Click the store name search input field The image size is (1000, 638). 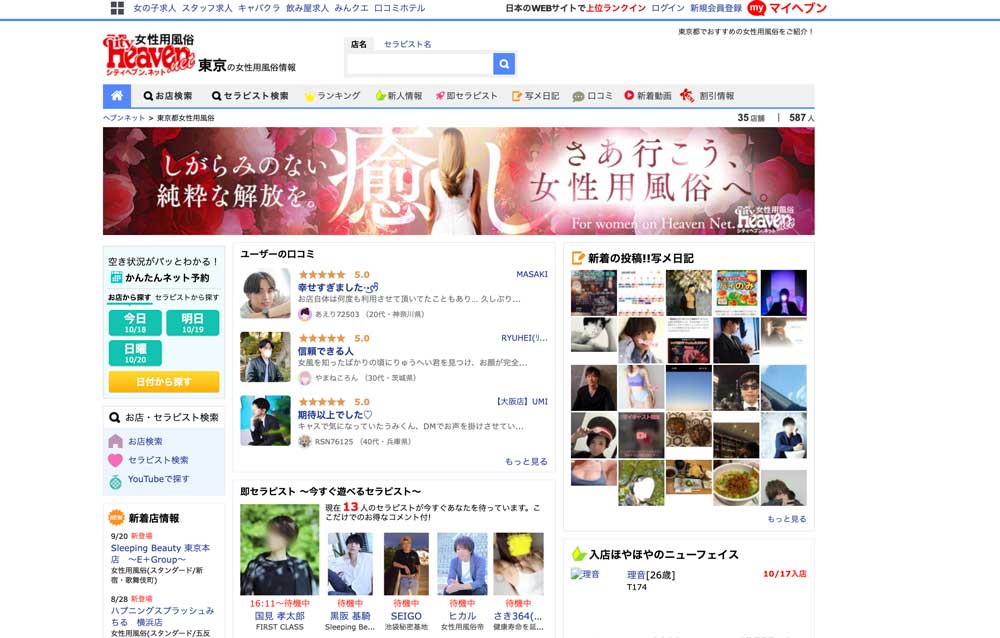pos(419,64)
